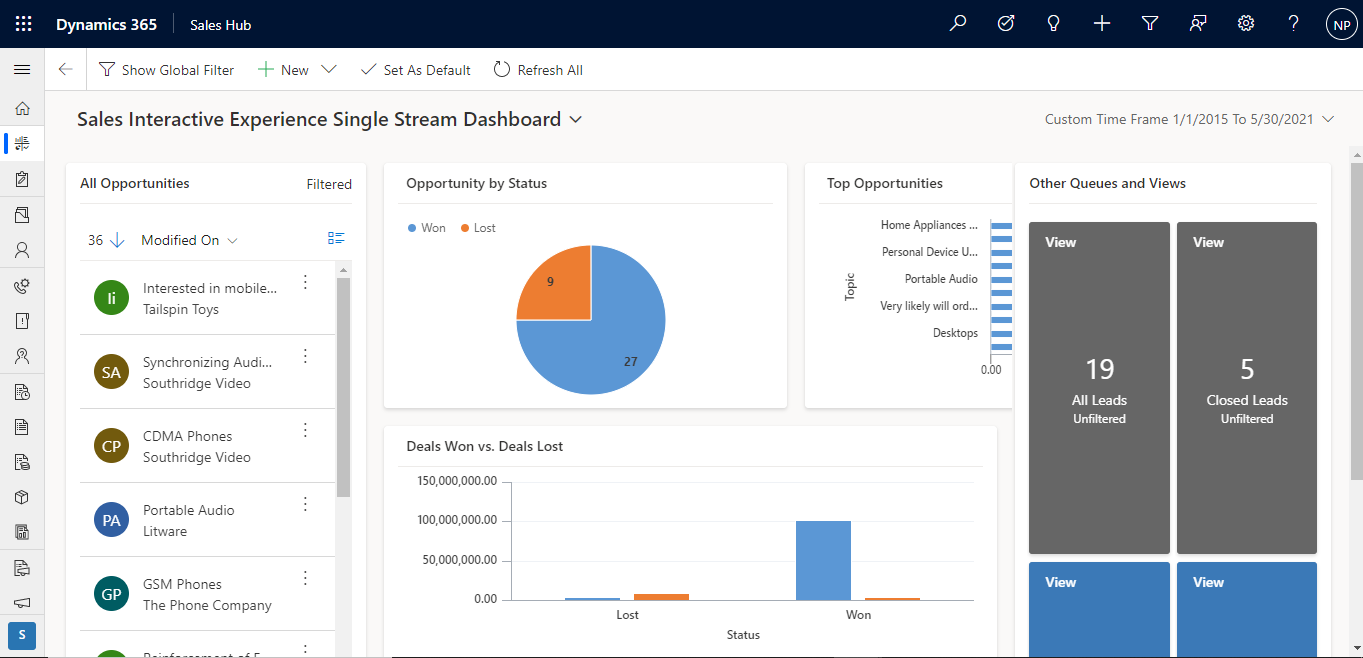Click the tall blue Won bar
Viewport: 1363px width, 658px height.
(x=823, y=560)
